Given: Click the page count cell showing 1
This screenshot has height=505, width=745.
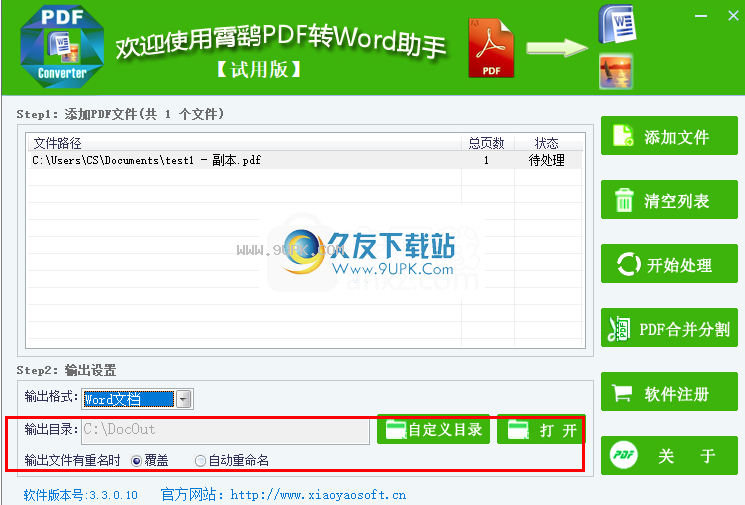Looking at the screenshot, I should coord(487,161).
